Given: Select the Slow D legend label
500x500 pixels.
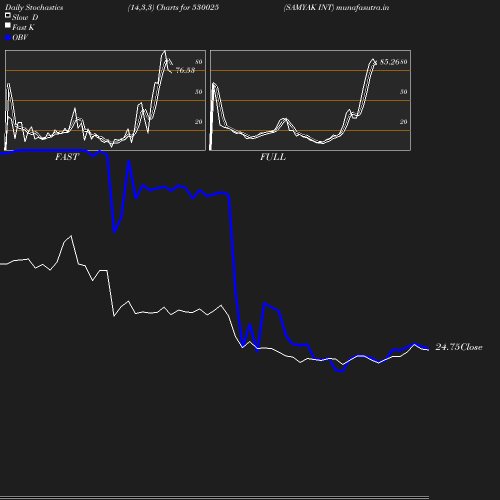Looking at the screenshot, I should (25, 17).
